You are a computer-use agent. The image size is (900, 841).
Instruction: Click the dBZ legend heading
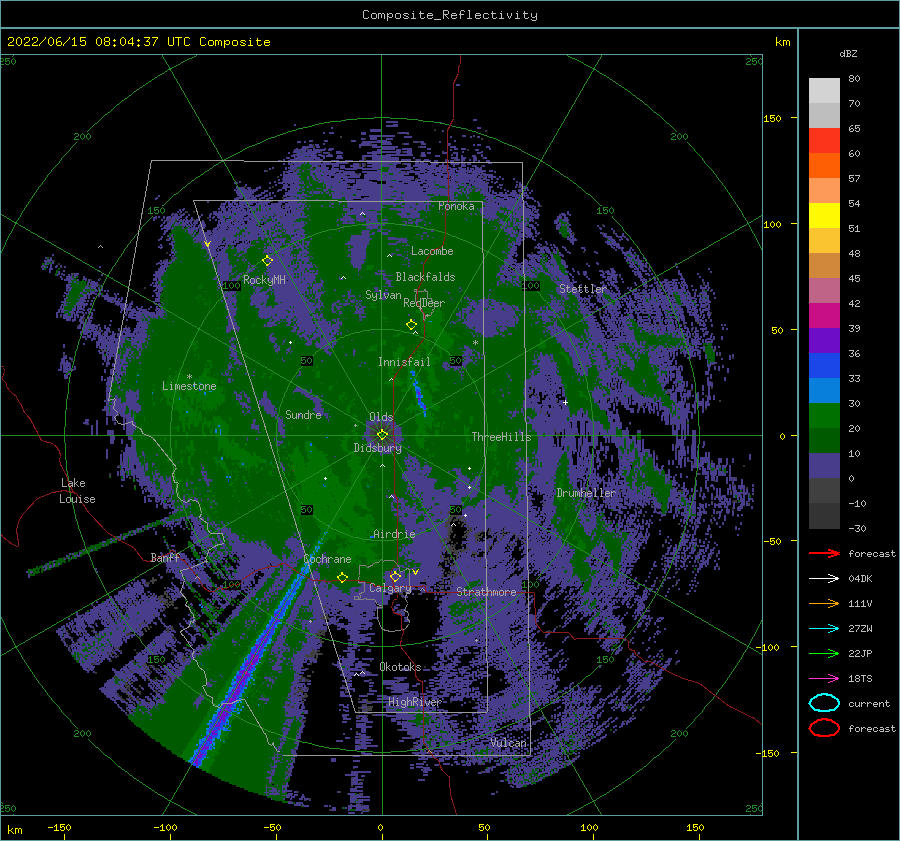pyautogui.click(x=848, y=53)
